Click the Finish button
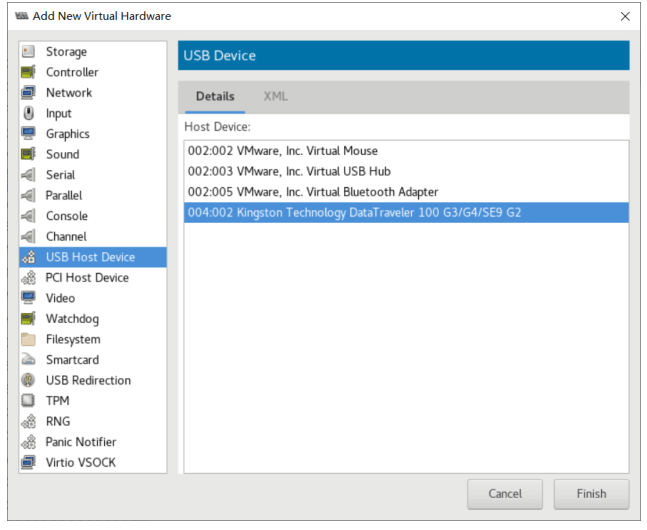Screen dimensions: 647x530 point(591,494)
